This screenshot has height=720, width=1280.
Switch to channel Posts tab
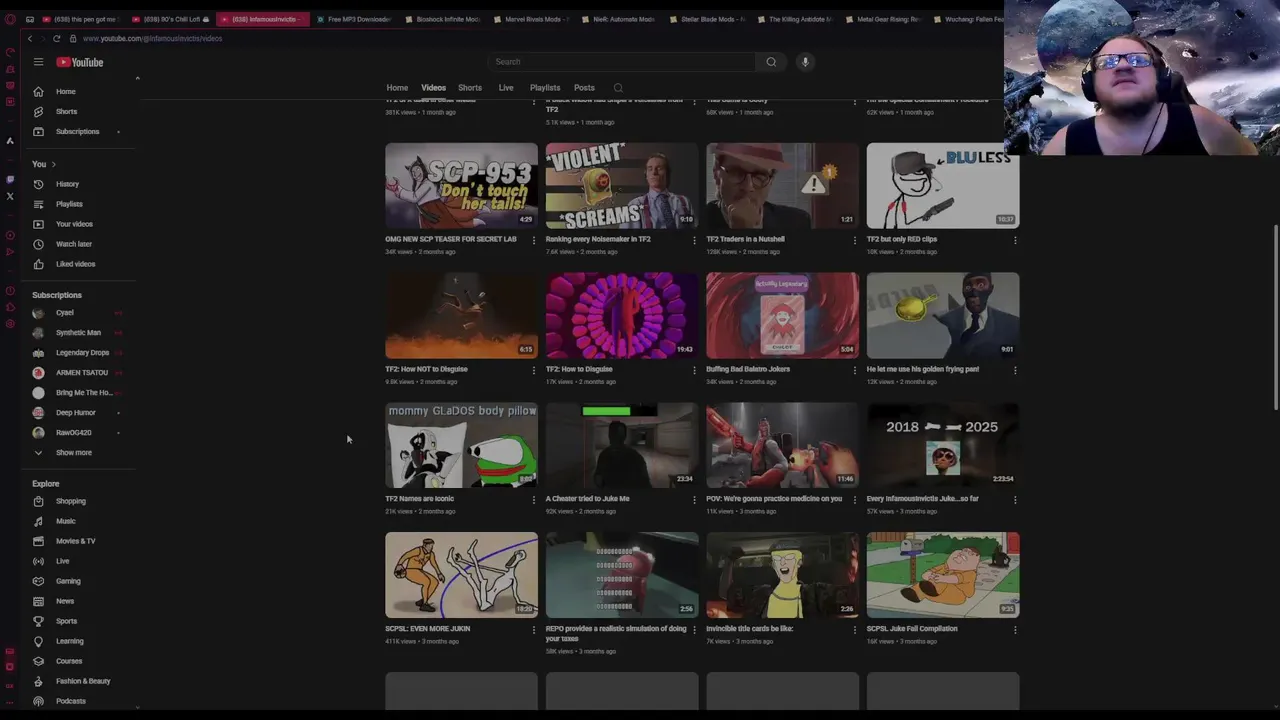click(x=584, y=88)
